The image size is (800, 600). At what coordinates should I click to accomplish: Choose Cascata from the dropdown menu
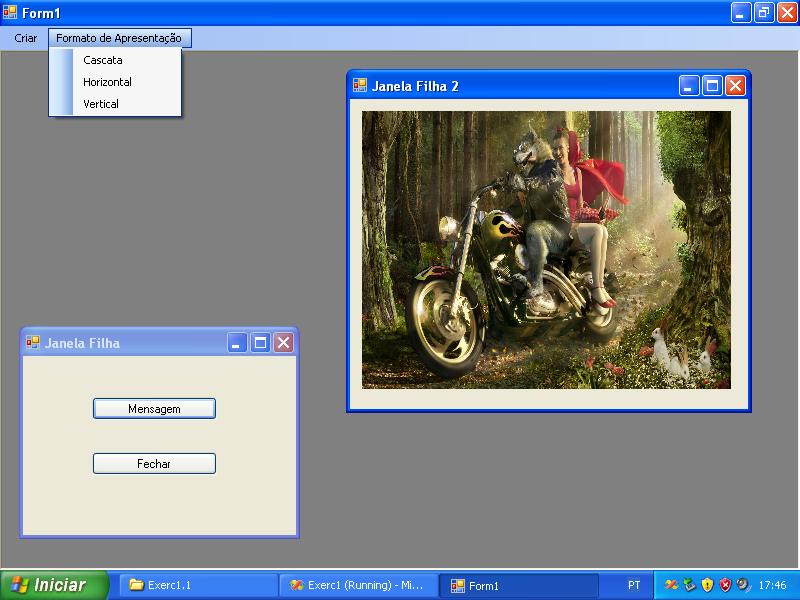(x=115, y=60)
